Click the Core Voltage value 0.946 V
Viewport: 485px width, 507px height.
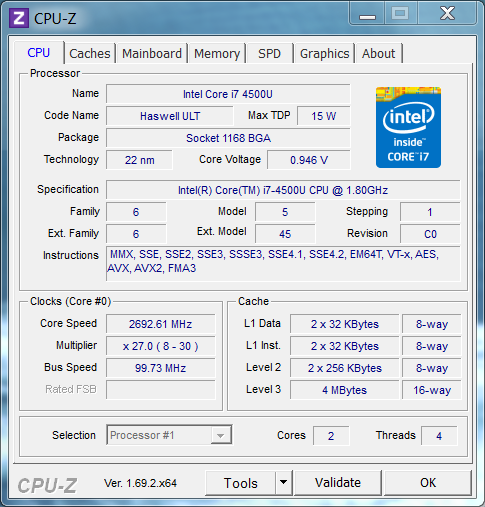[x=309, y=160]
